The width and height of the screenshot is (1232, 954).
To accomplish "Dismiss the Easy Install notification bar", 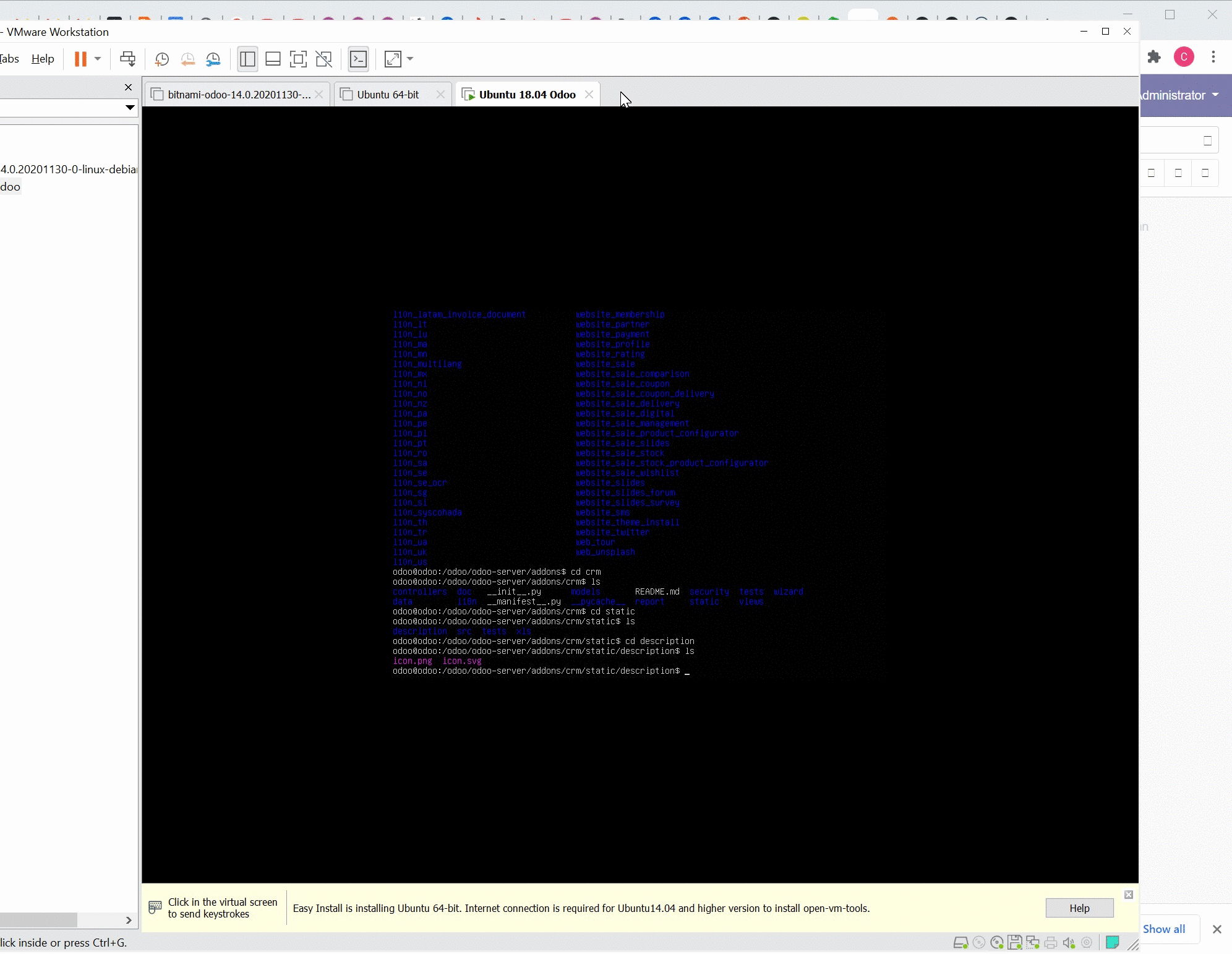I will (x=1129, y=895).
